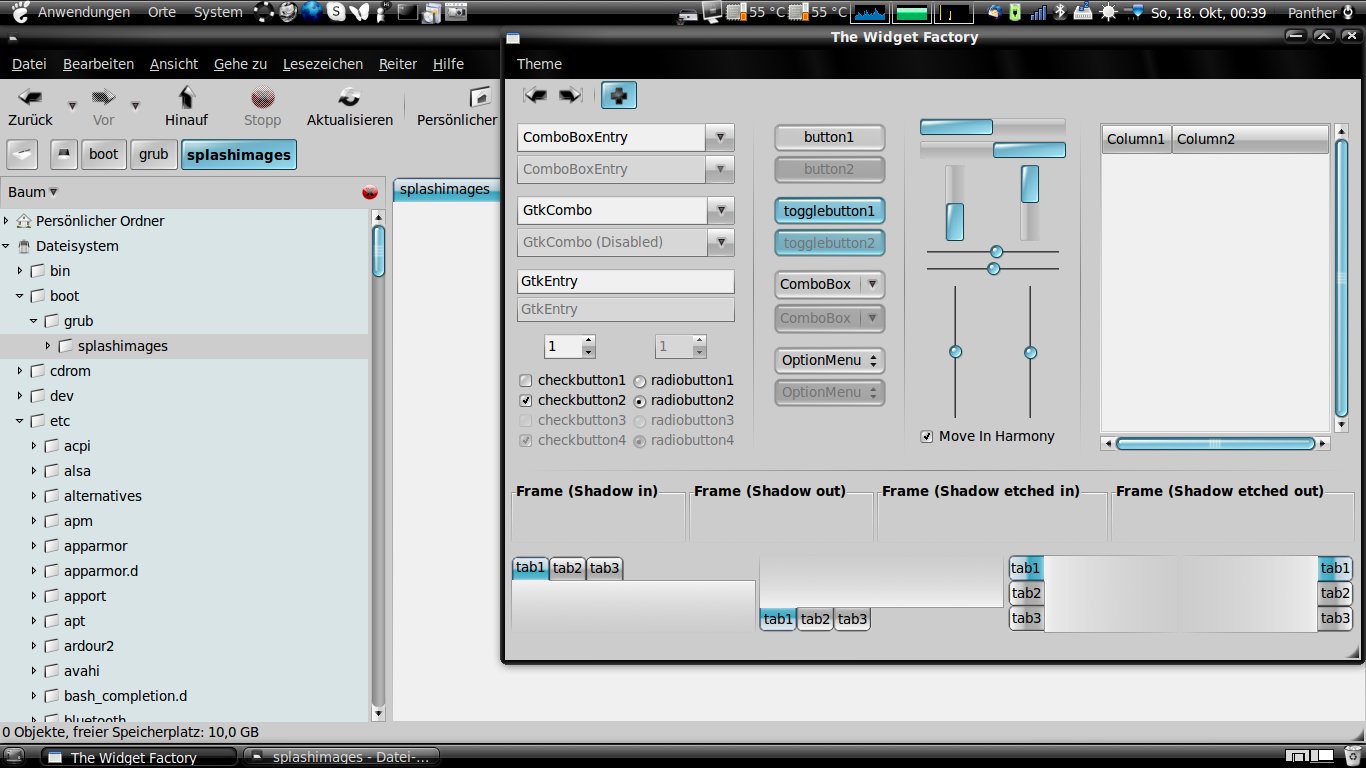Expand the Persönlicher Ordner tree node
This screenshot has width=1366, height=768.
point(6,220)
